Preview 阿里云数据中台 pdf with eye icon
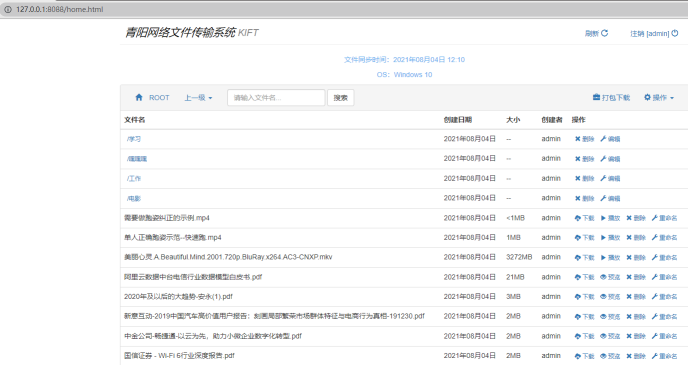Viewport: 688px width, 365px height. pyautogui.click(x=610, y=277)
